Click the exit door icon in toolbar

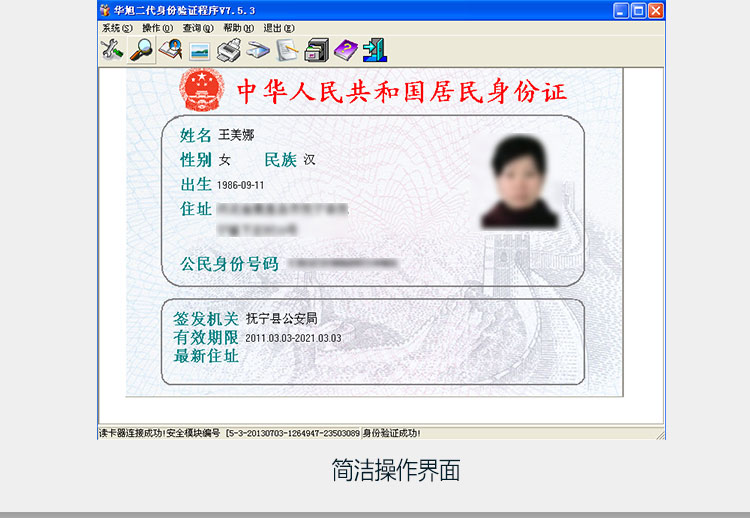374,50
